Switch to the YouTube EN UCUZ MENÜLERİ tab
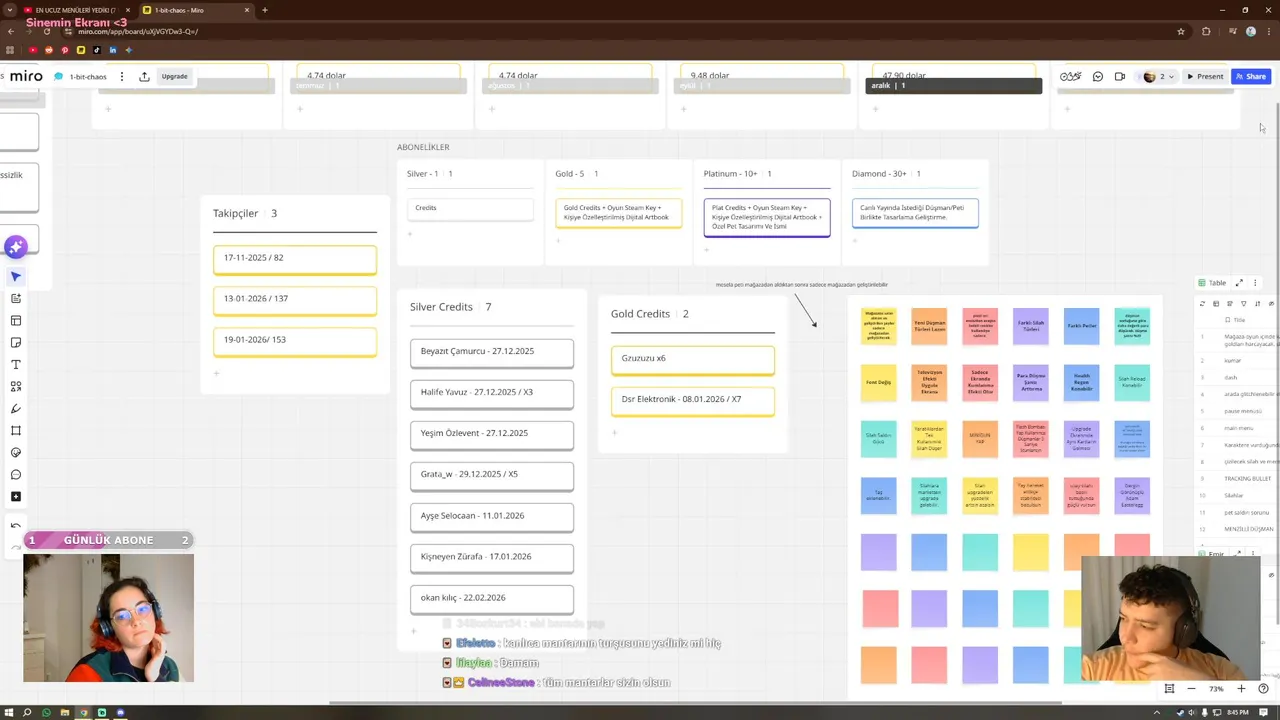Viewport: 1280px width, 720px height. point(75,10)
